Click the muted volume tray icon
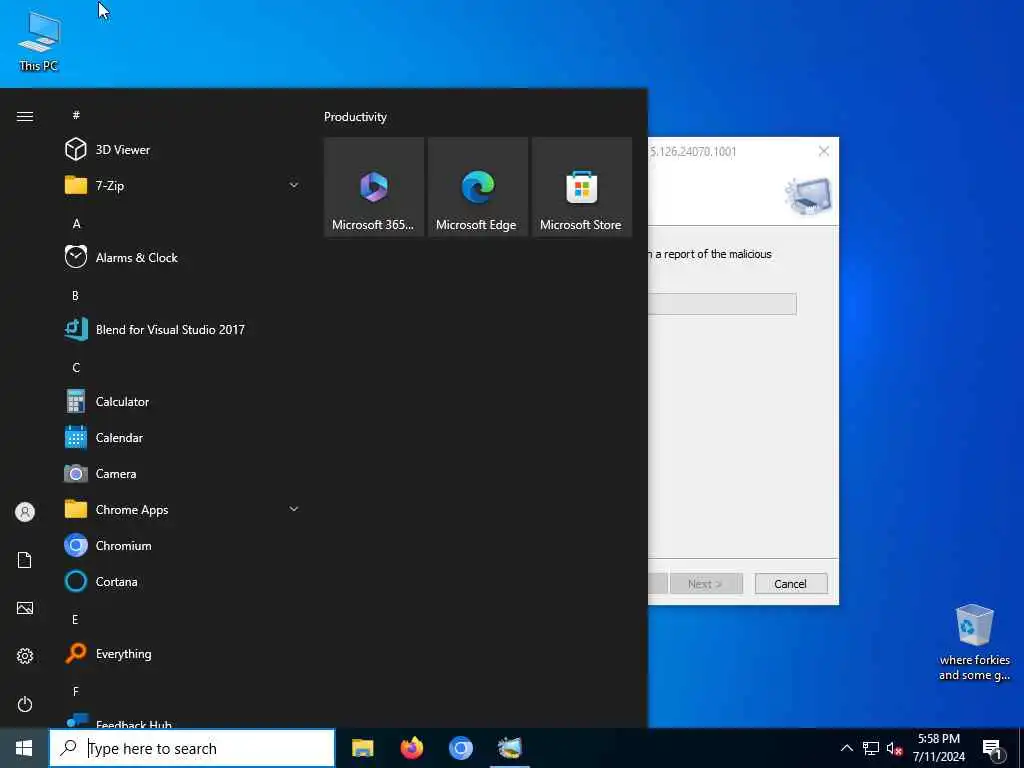Screen dimensions: 1024x768 click(895, 748)
